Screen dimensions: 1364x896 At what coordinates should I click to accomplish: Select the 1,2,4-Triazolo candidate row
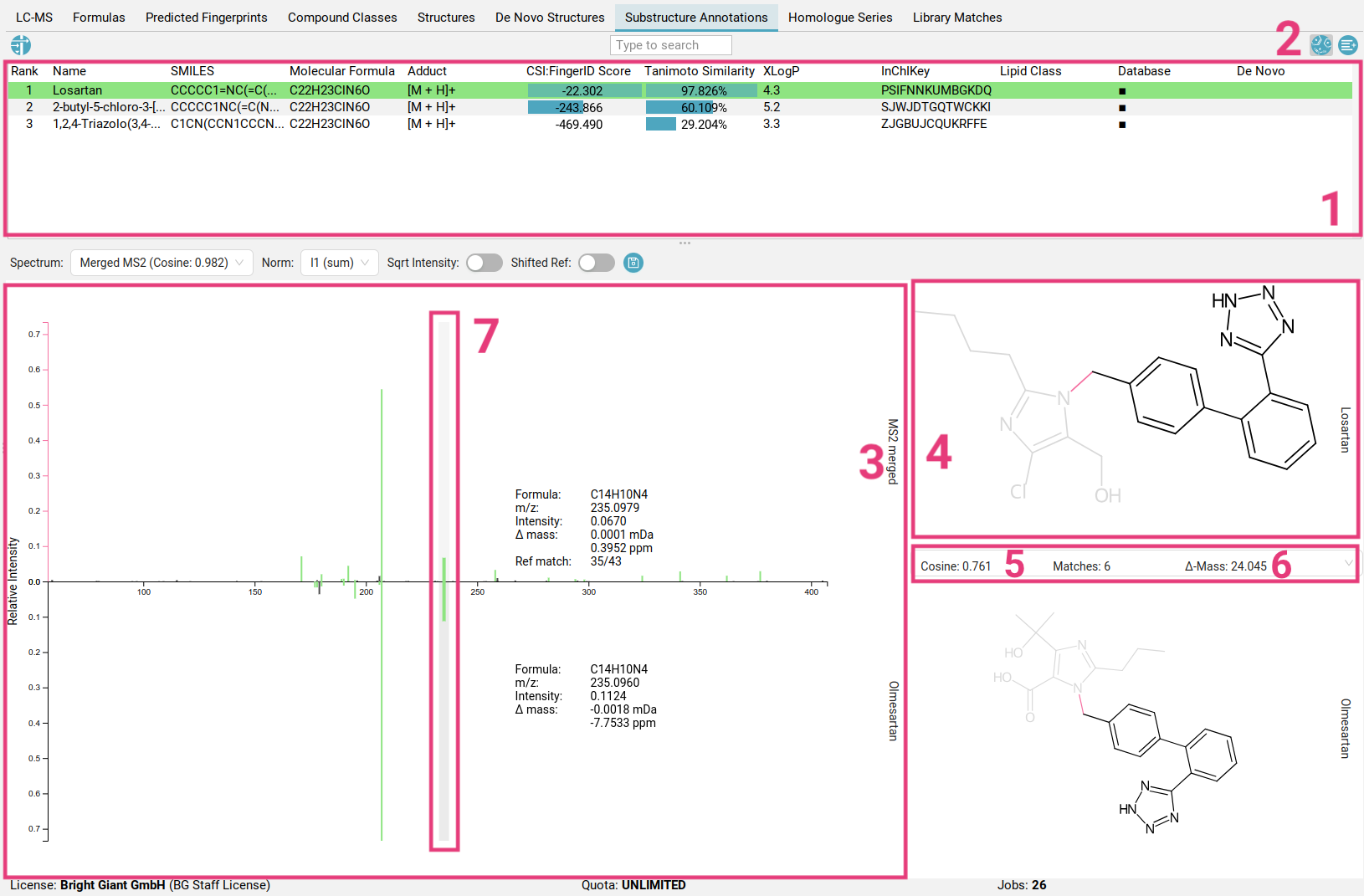680,124
